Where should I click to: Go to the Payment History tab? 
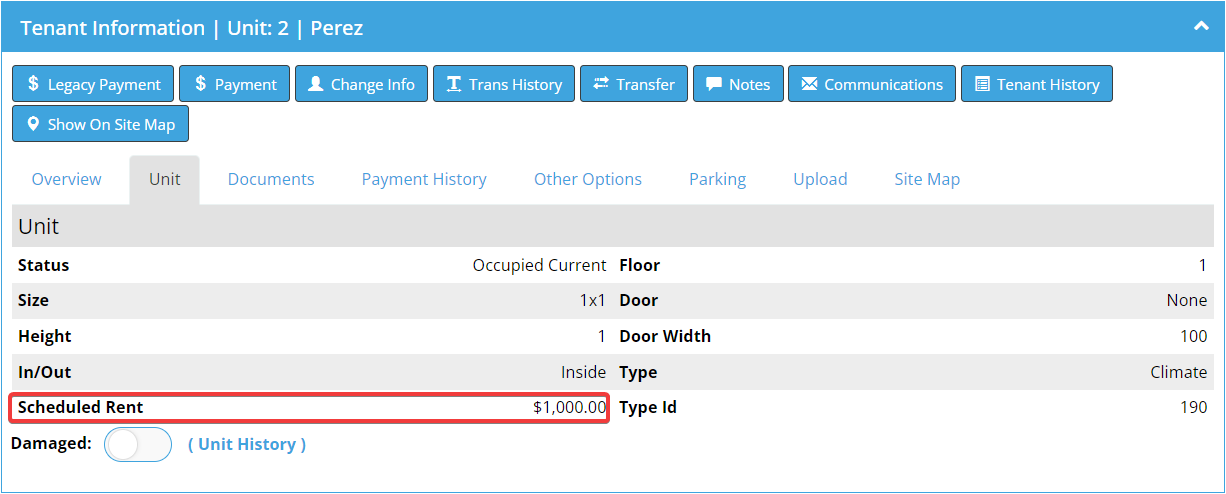pyautogui.click(x=424, y=179)
